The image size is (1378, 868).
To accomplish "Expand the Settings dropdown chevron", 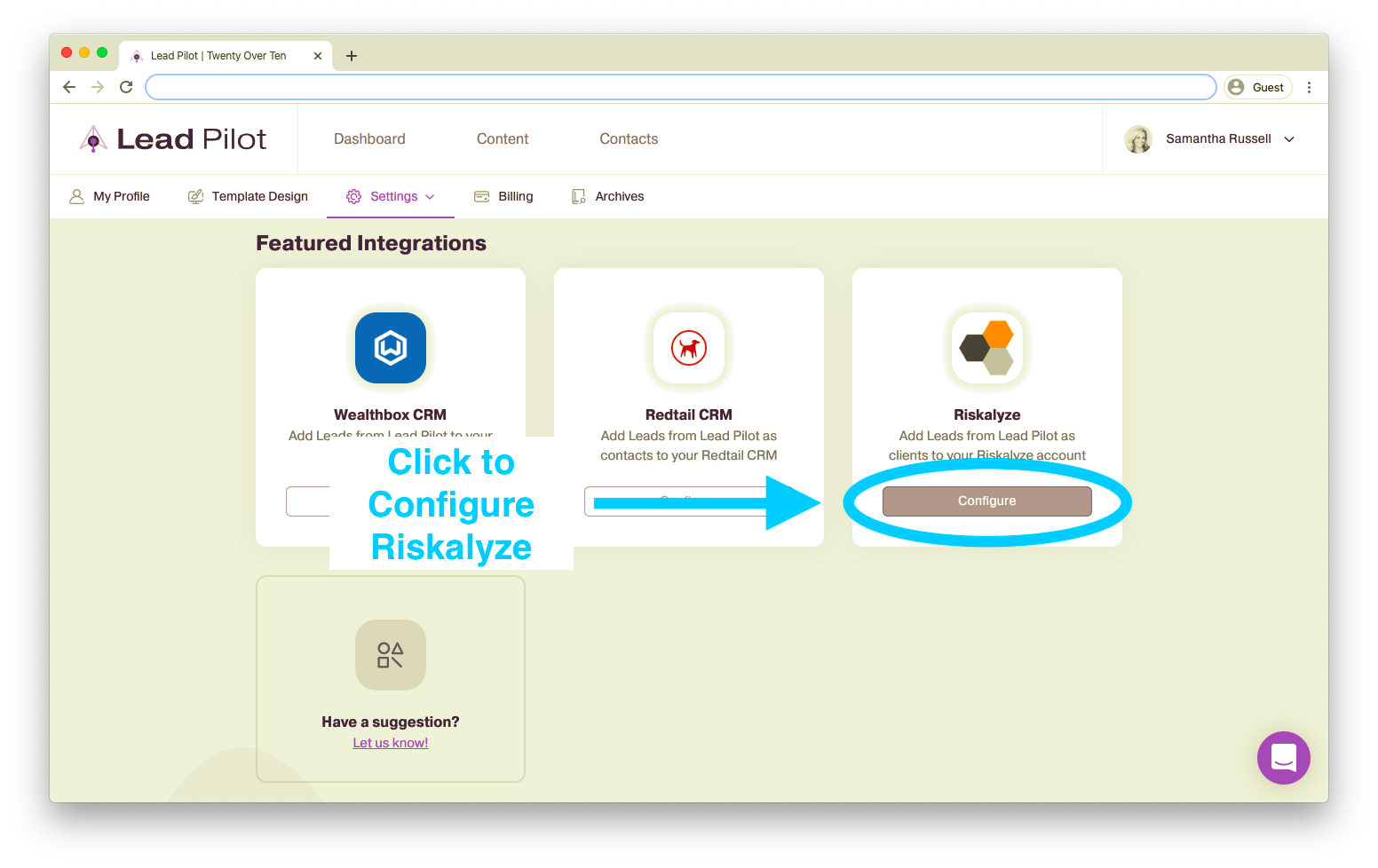I will point(430,197).
